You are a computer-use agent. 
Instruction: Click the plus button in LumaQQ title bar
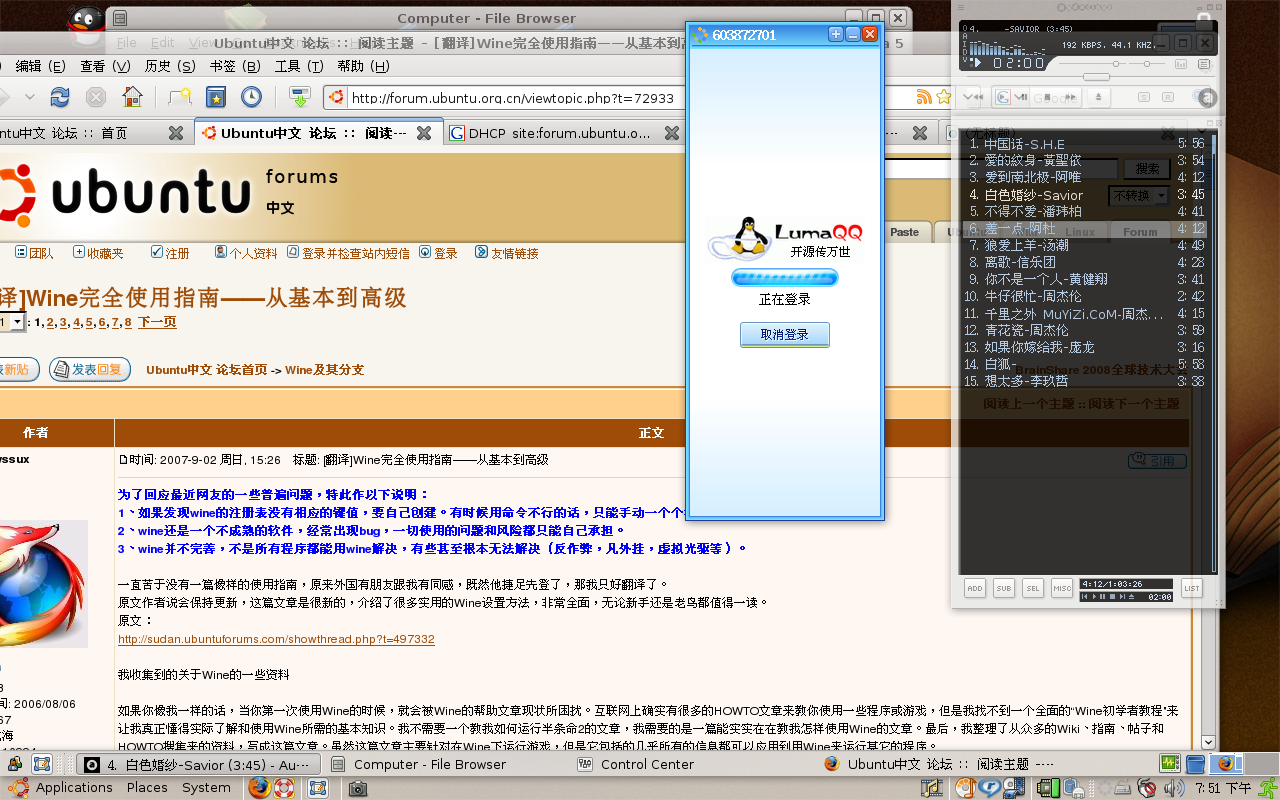pyautogui.click(x=836, y=34)
